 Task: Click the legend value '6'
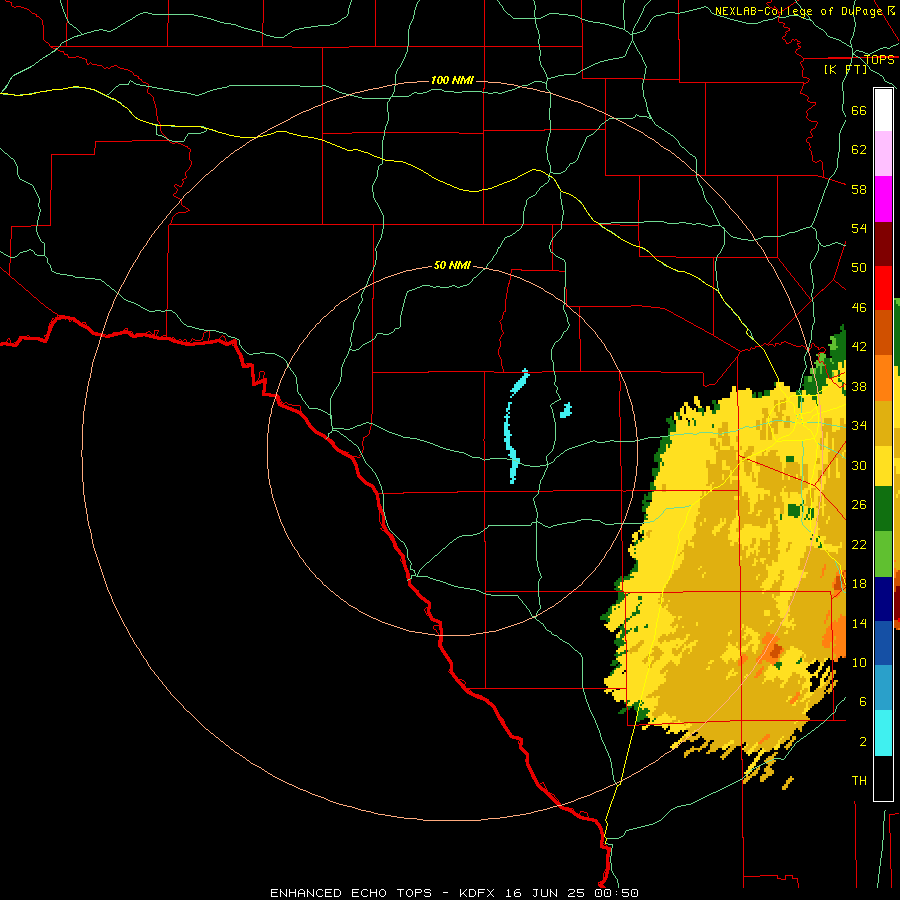tap(862, 702)
